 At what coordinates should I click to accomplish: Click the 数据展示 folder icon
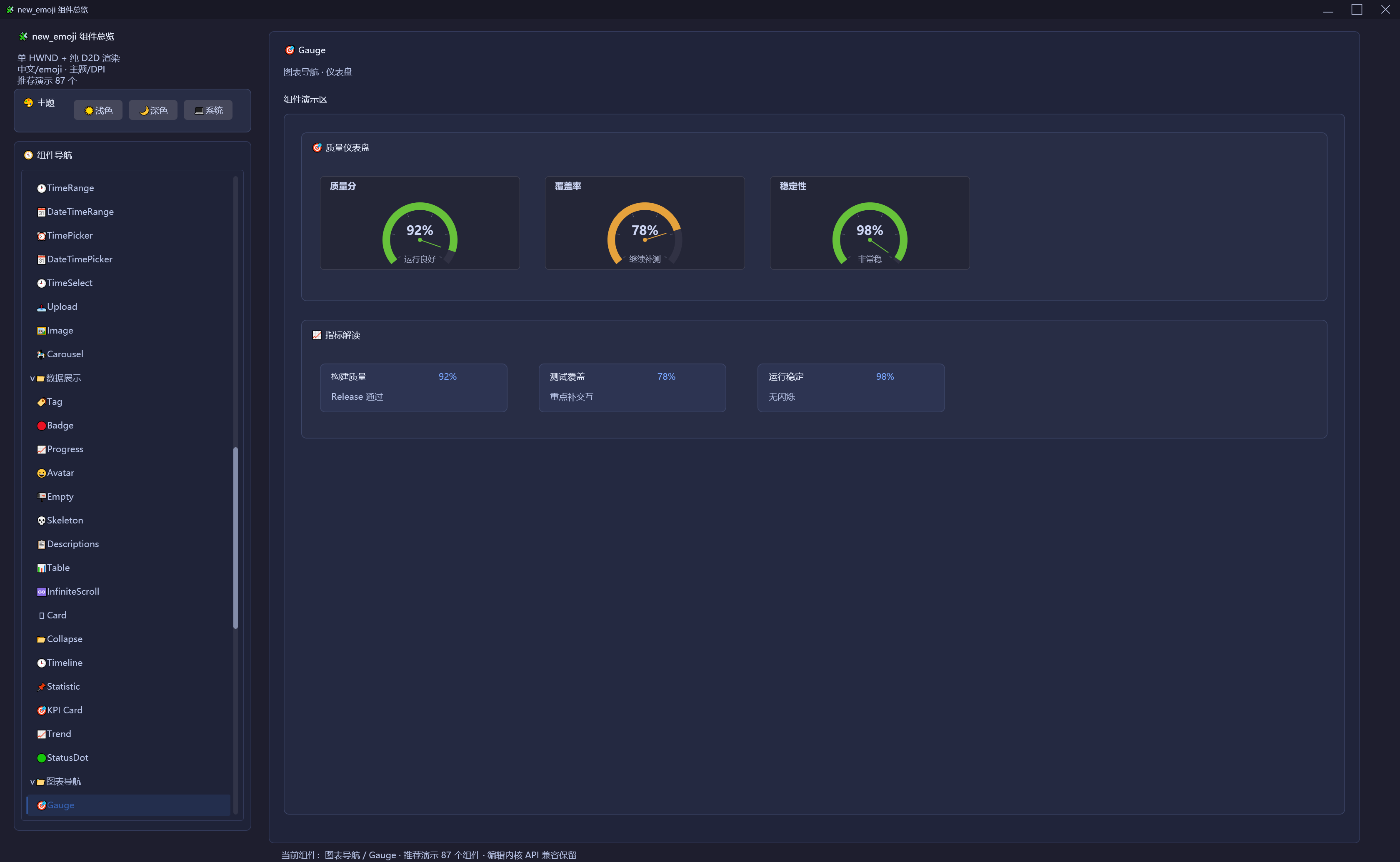pos(40,379)
